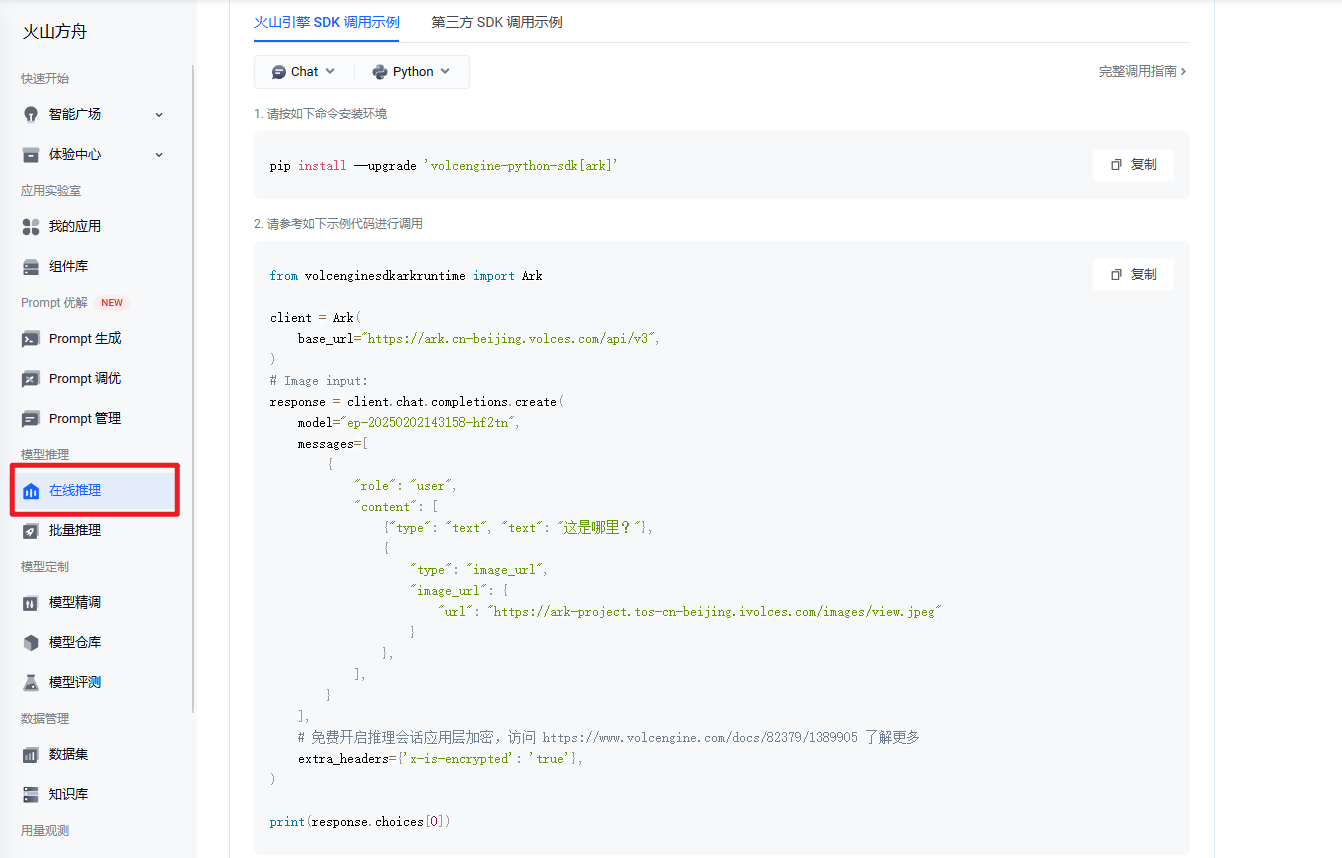Image resolution: width=1342 pixels, height=858 pixels.
Task: Click the extra_headers line in code
Action: pyautogui.click(x=440, y=759)
